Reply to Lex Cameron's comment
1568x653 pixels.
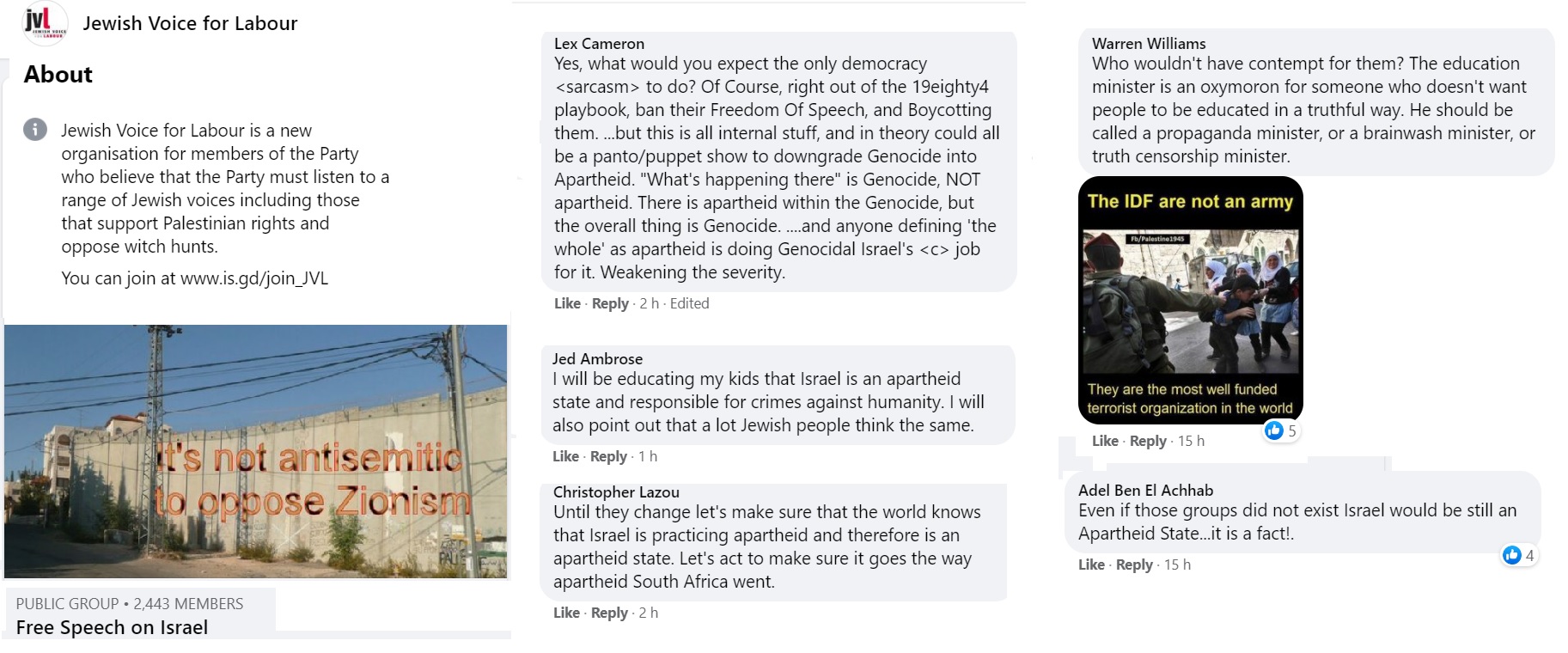pos(610,303)
